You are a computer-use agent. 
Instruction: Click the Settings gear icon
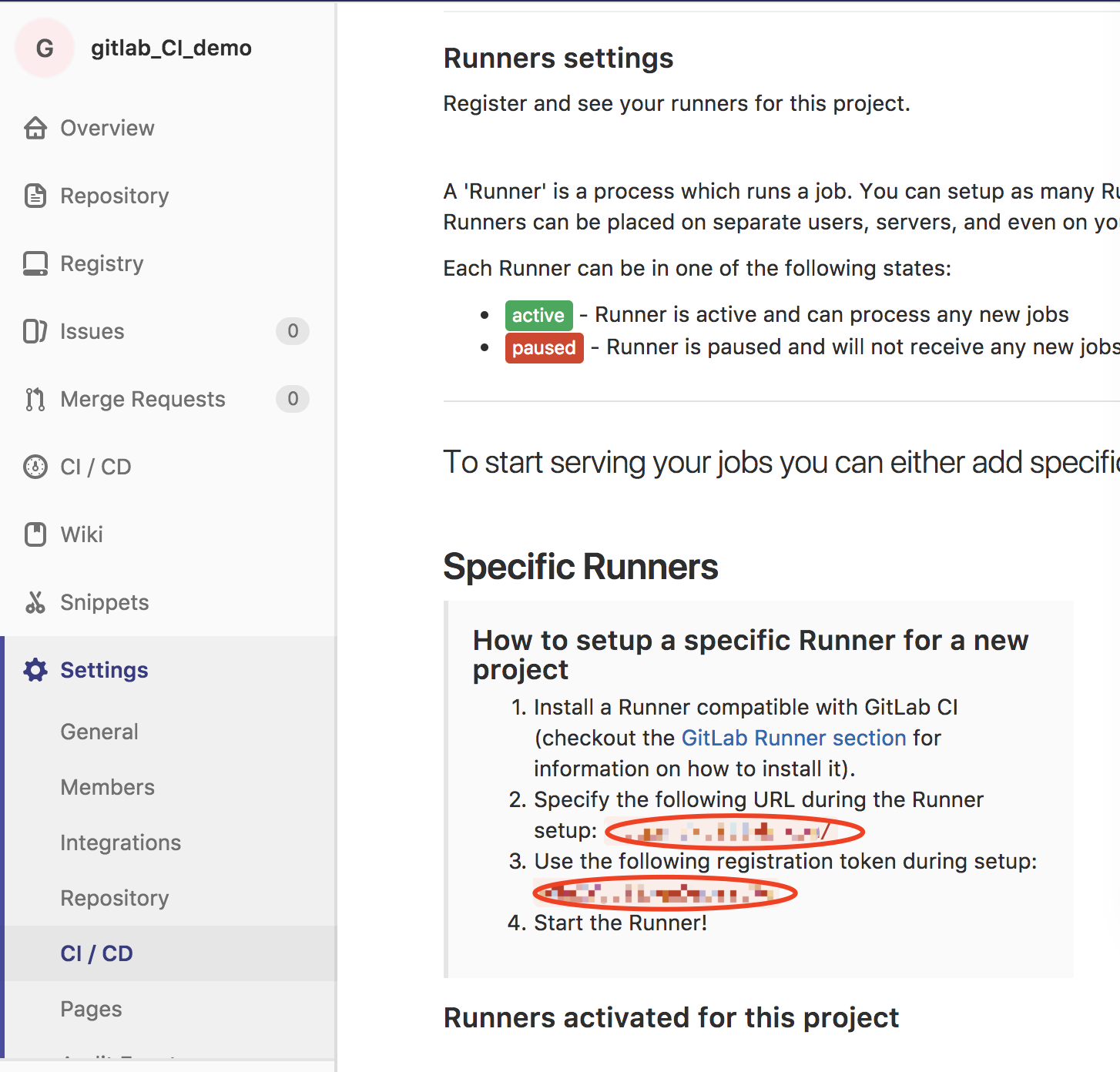35,670
